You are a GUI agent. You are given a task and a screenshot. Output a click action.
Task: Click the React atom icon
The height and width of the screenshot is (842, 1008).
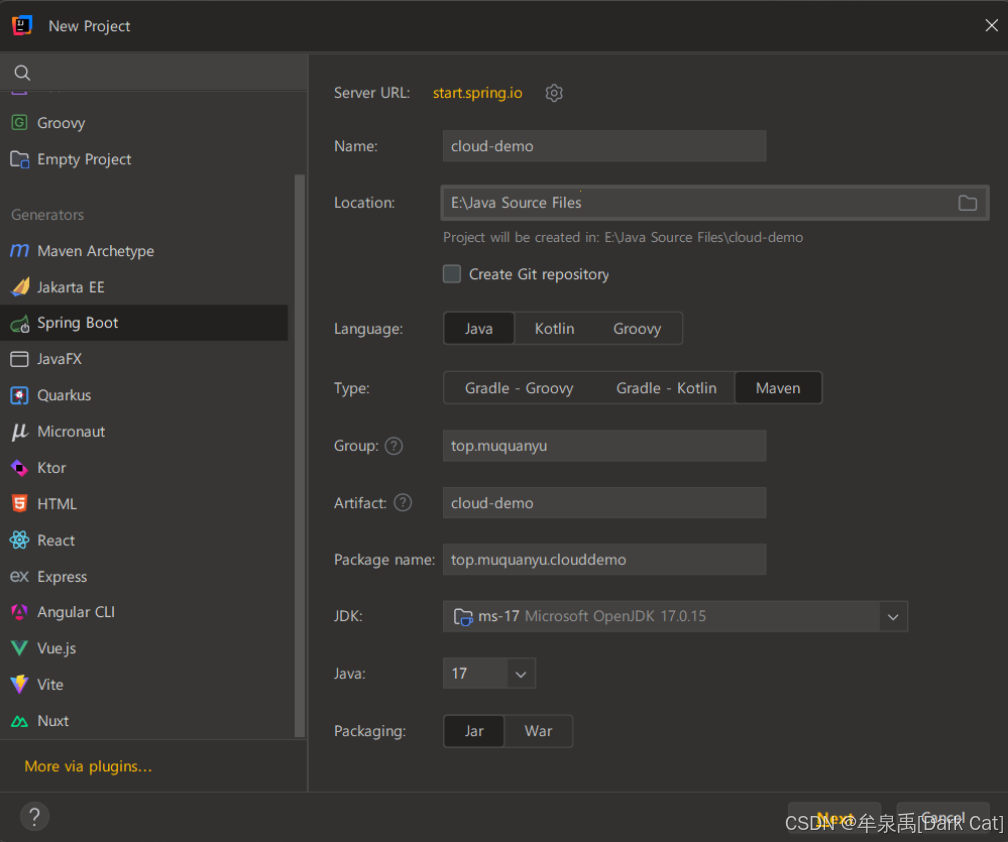(x=19, y=540)
